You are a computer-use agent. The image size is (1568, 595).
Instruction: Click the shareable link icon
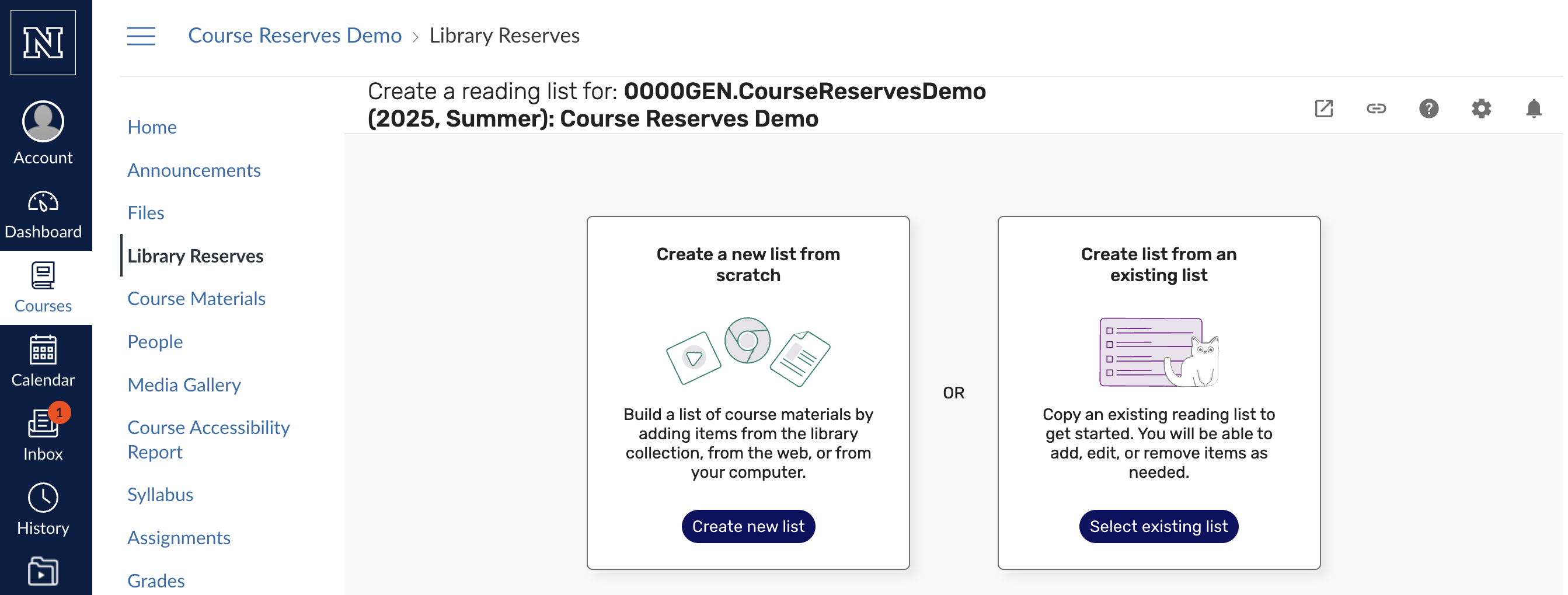pos(1376,108)
